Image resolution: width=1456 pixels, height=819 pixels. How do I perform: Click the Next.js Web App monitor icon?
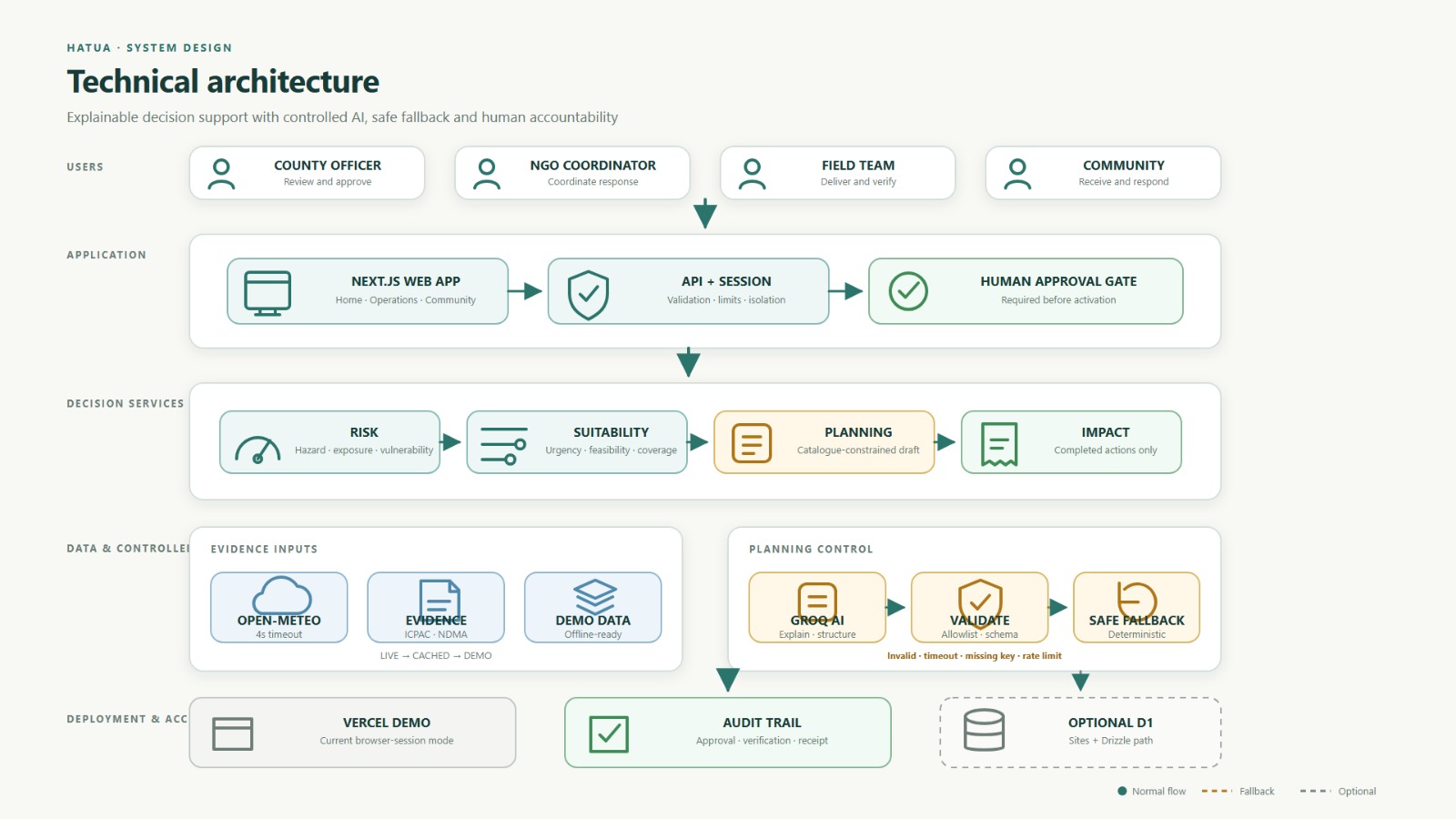[268, 293]
